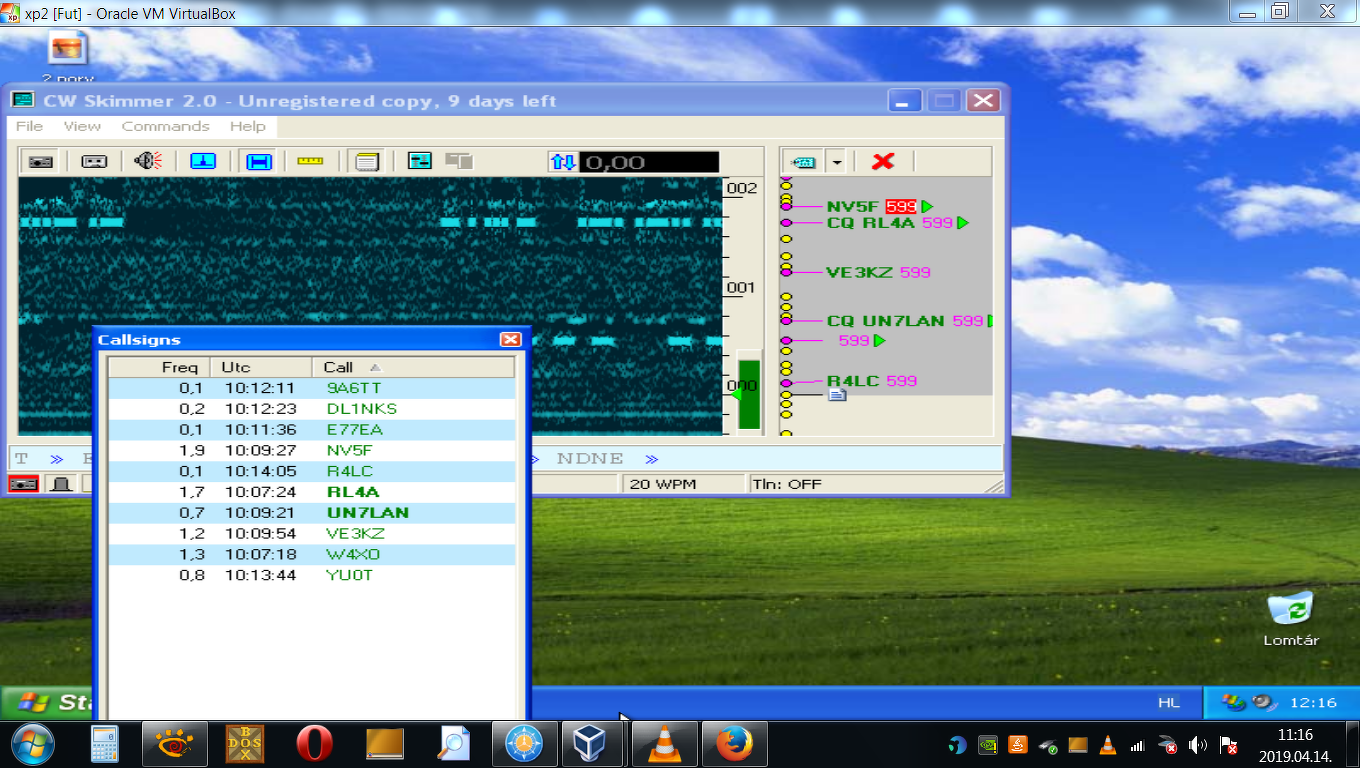Click the green arrow next to NV5F 599
Image resolution: width=1360 pixels, height=768 pixels.
(927, 207)
